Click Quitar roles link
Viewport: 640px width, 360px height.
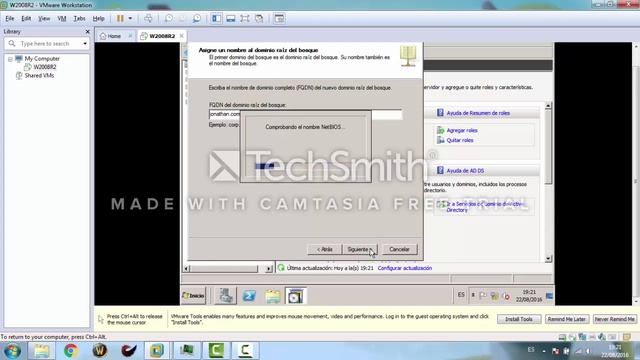point(460,140)
